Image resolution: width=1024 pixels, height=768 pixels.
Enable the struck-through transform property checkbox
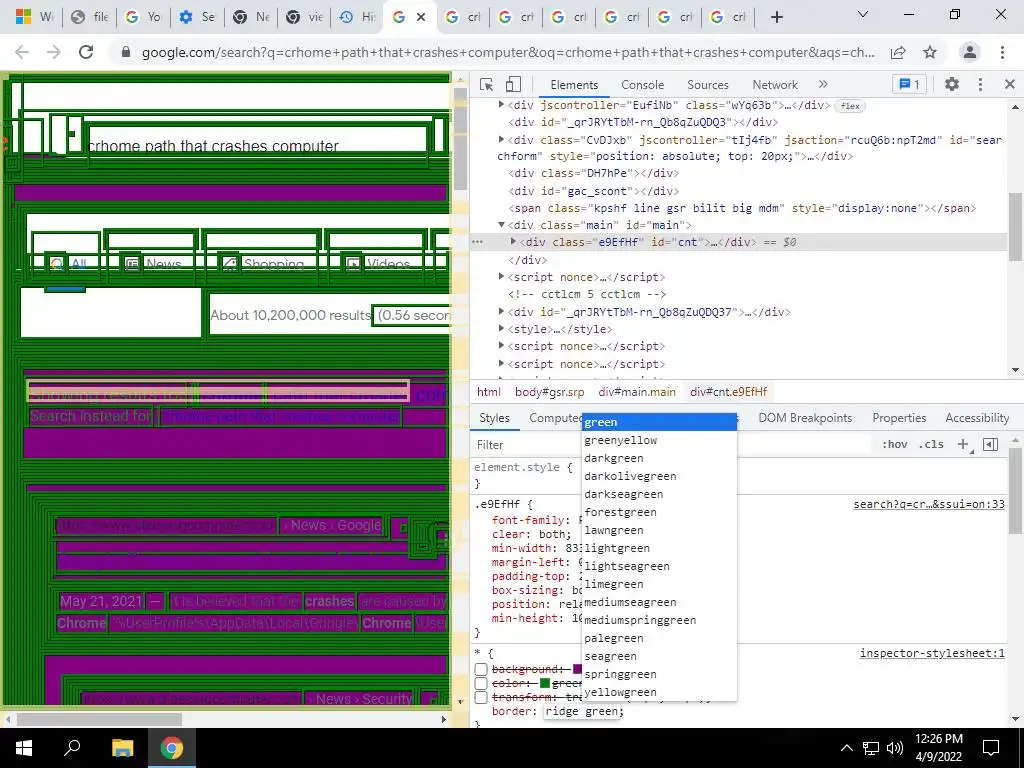click(481, 697)
